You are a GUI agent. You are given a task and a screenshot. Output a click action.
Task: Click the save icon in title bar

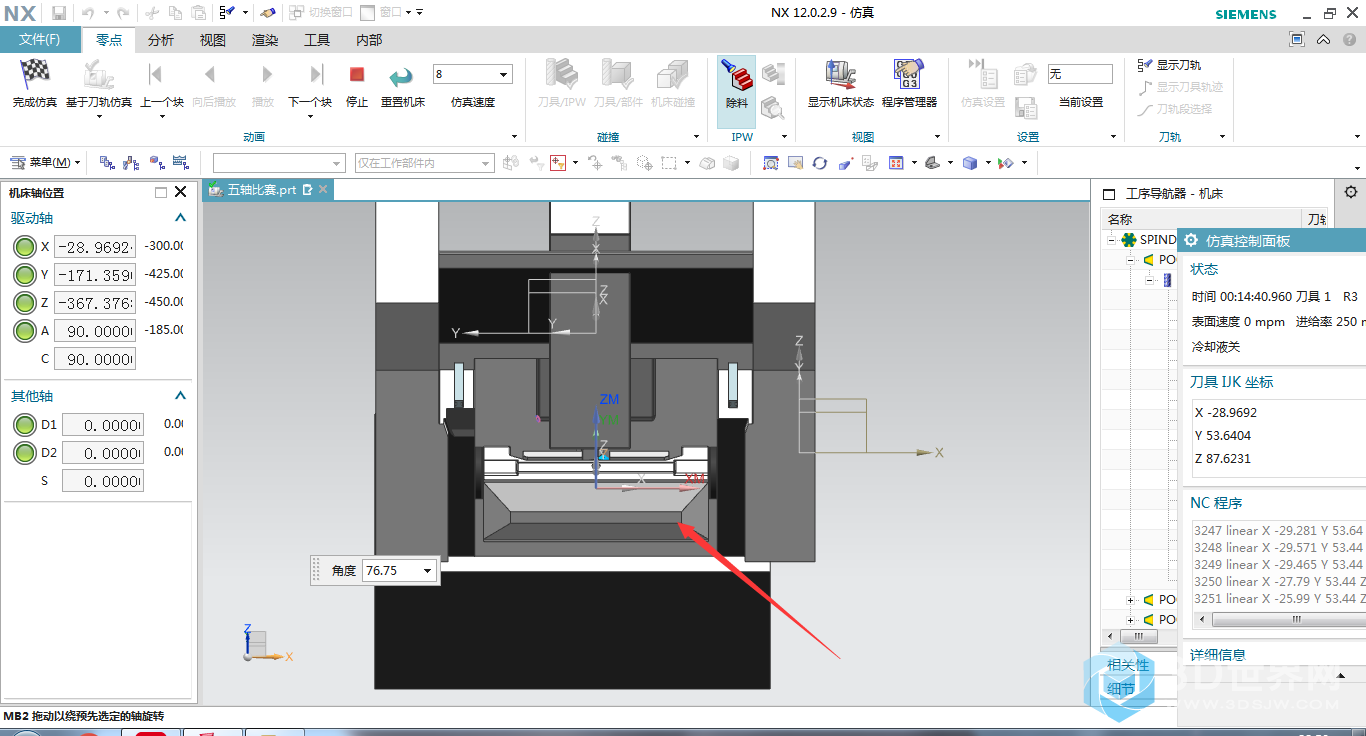point(59,12)
